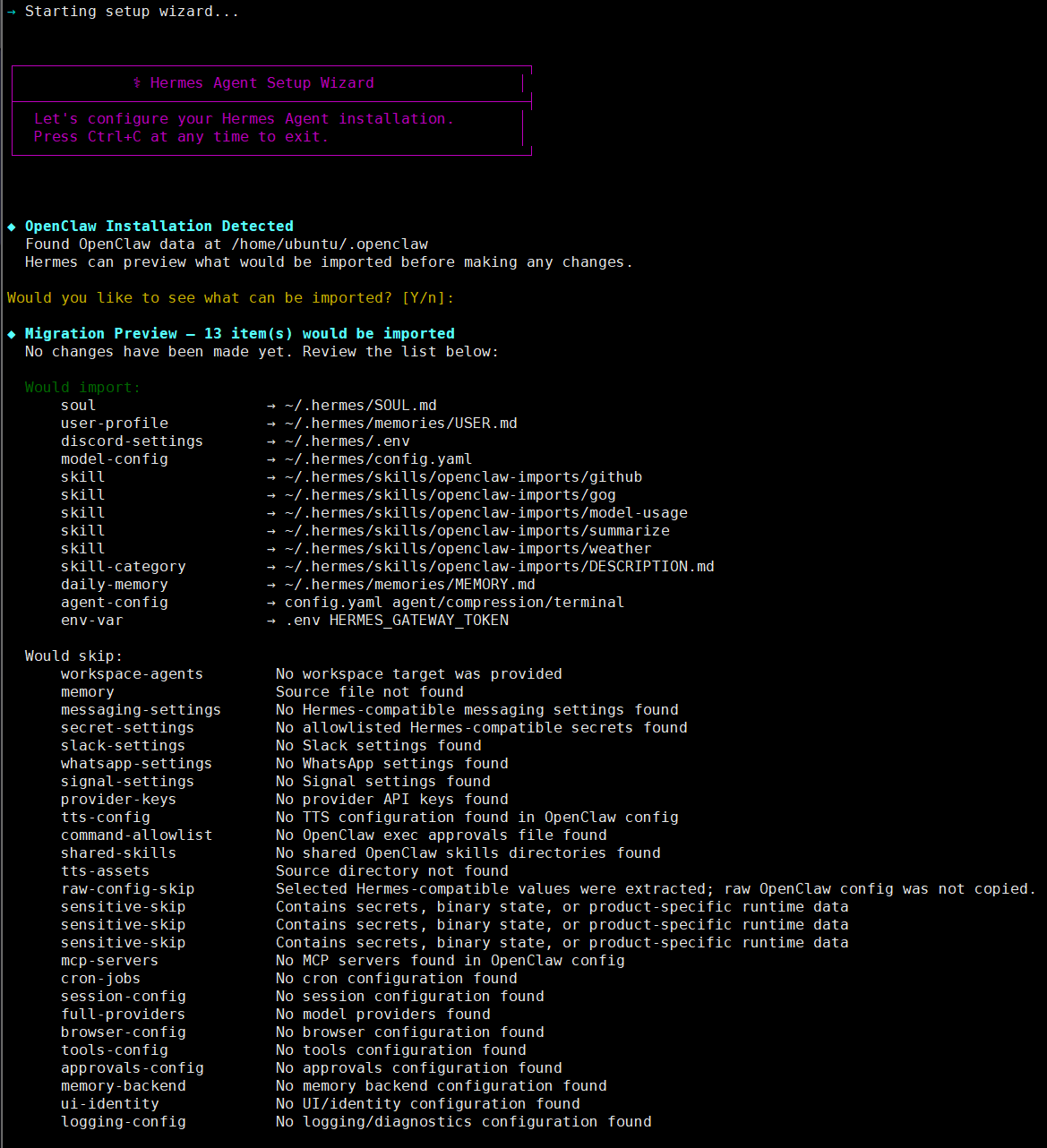Select the 'tts-config' row label
The image size is (1047, 1148).
click(106, 817)
